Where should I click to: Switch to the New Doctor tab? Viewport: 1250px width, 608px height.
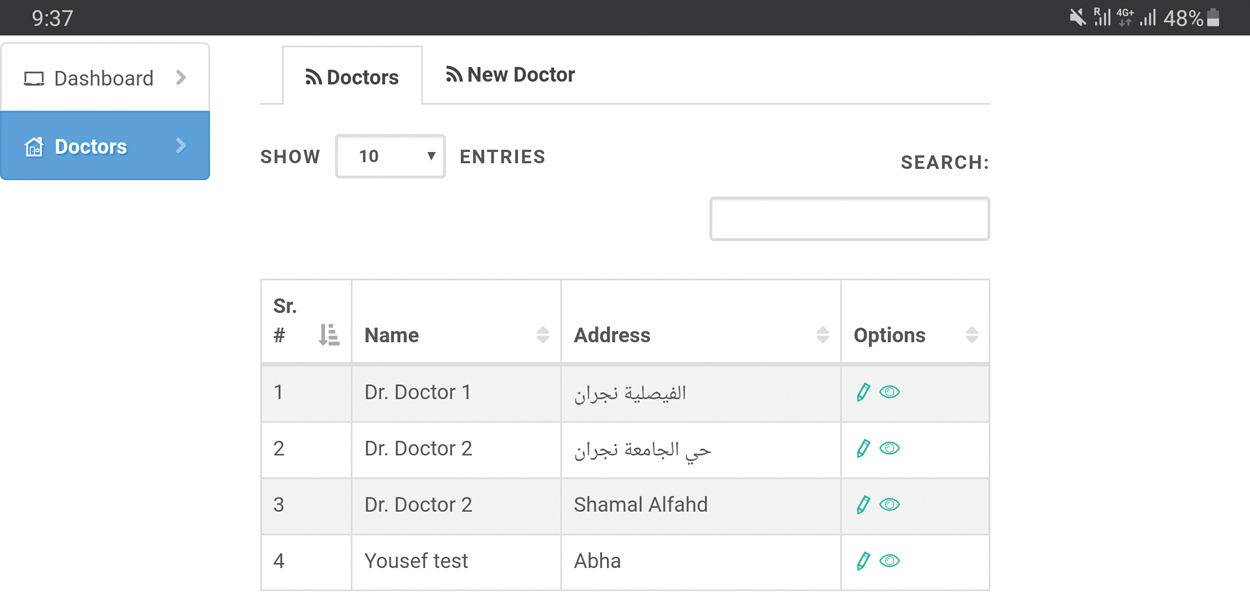click(510, 75)
